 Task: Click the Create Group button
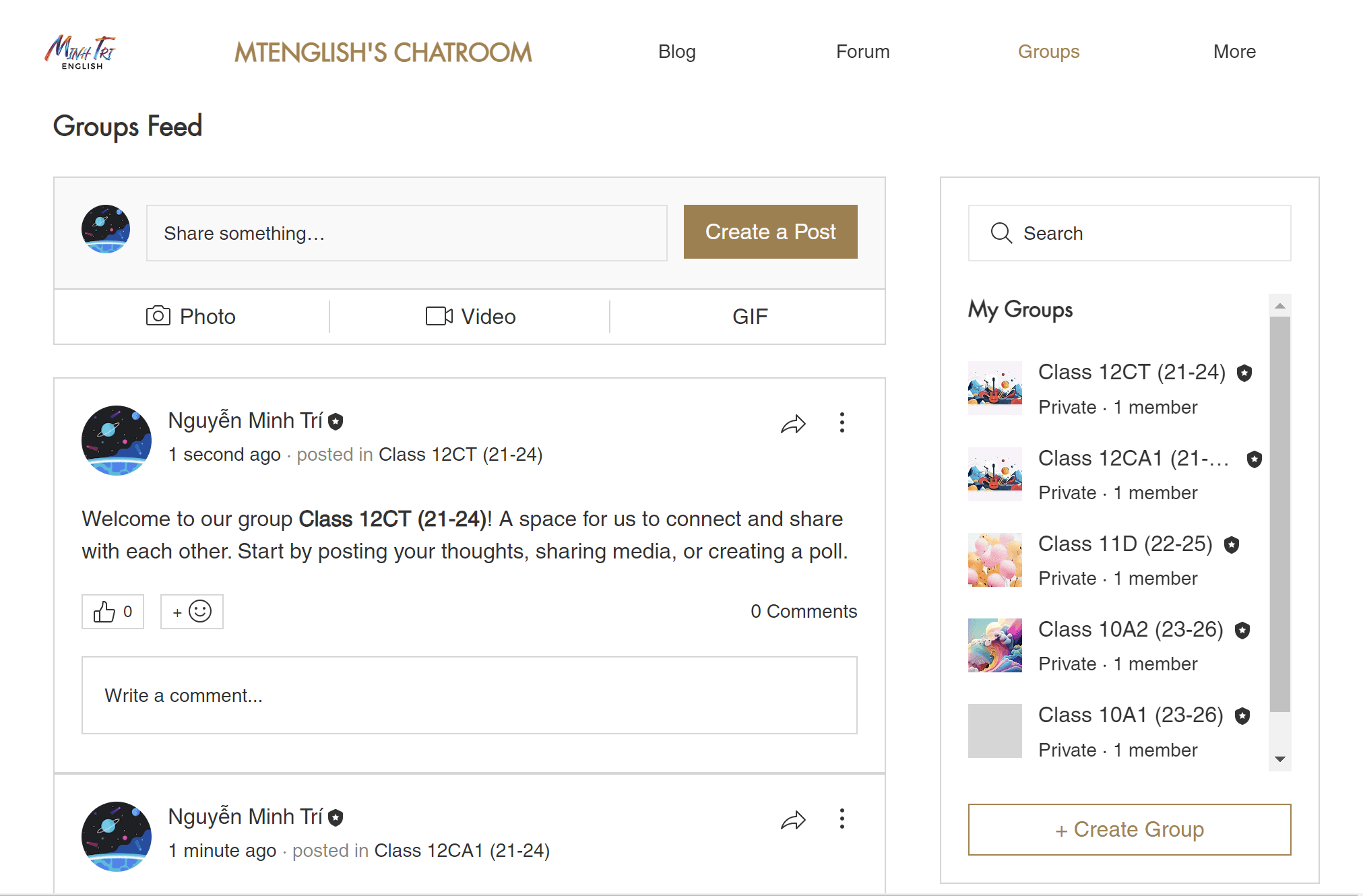1129,829
